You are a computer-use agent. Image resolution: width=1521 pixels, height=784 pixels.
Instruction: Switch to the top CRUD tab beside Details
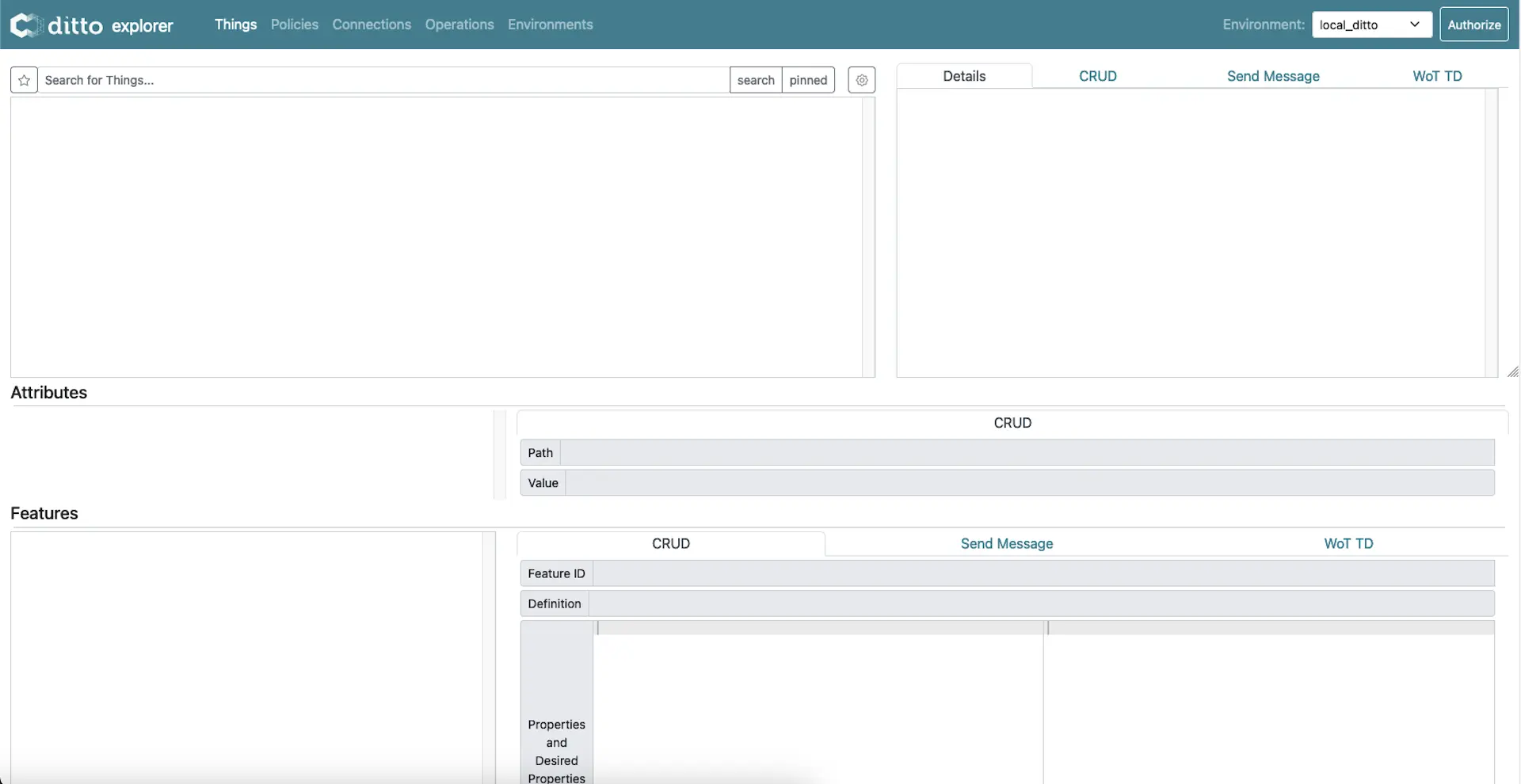pyautogui.click(x=1098, y=76)
